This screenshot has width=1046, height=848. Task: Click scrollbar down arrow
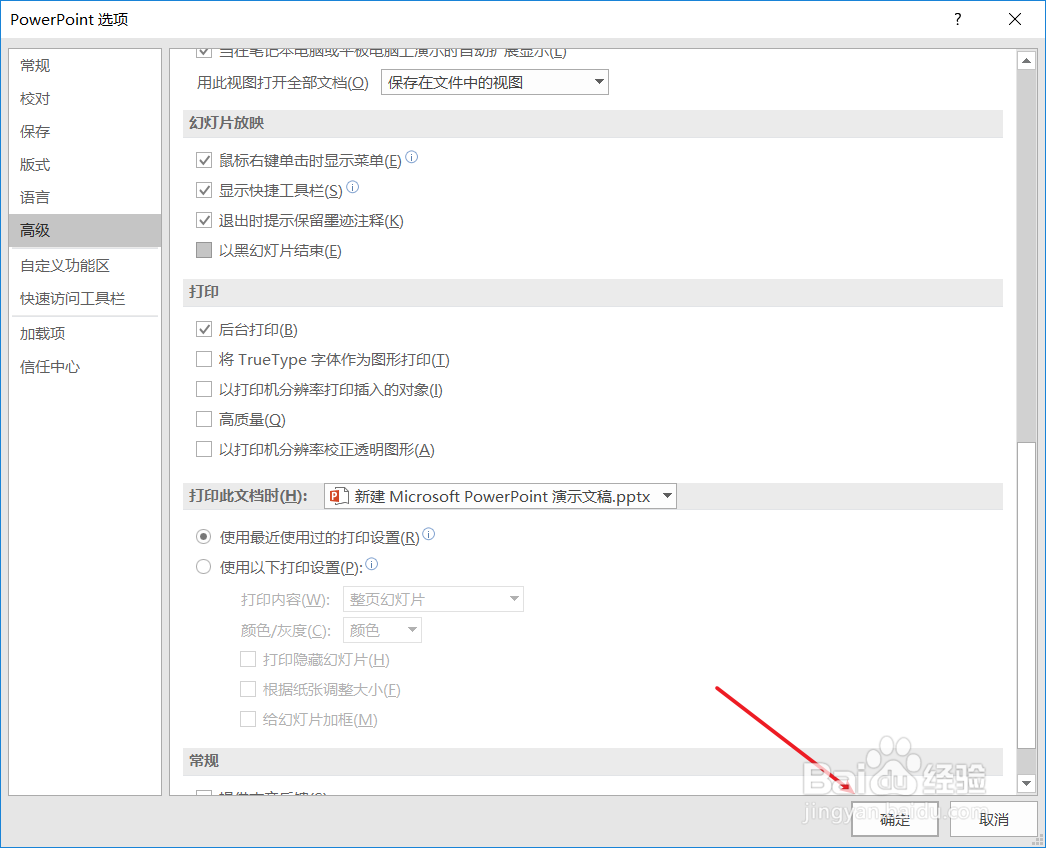1026,783
